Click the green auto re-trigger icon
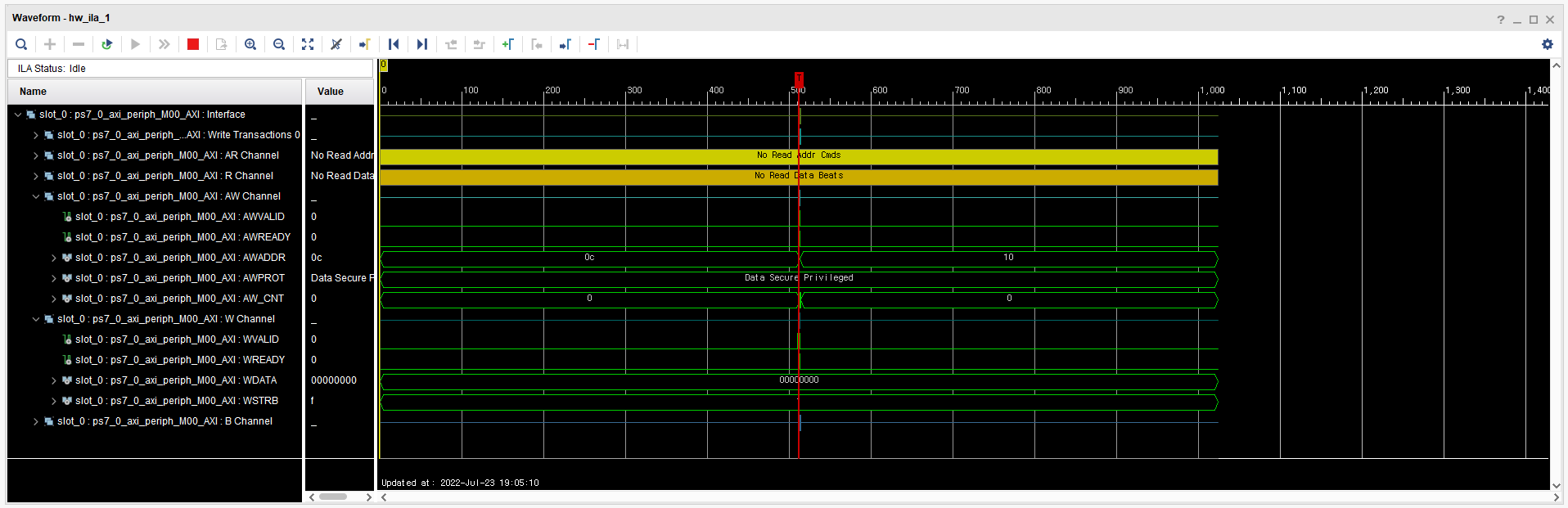This screenshot has height=508, width=1568. pos(106,44)
